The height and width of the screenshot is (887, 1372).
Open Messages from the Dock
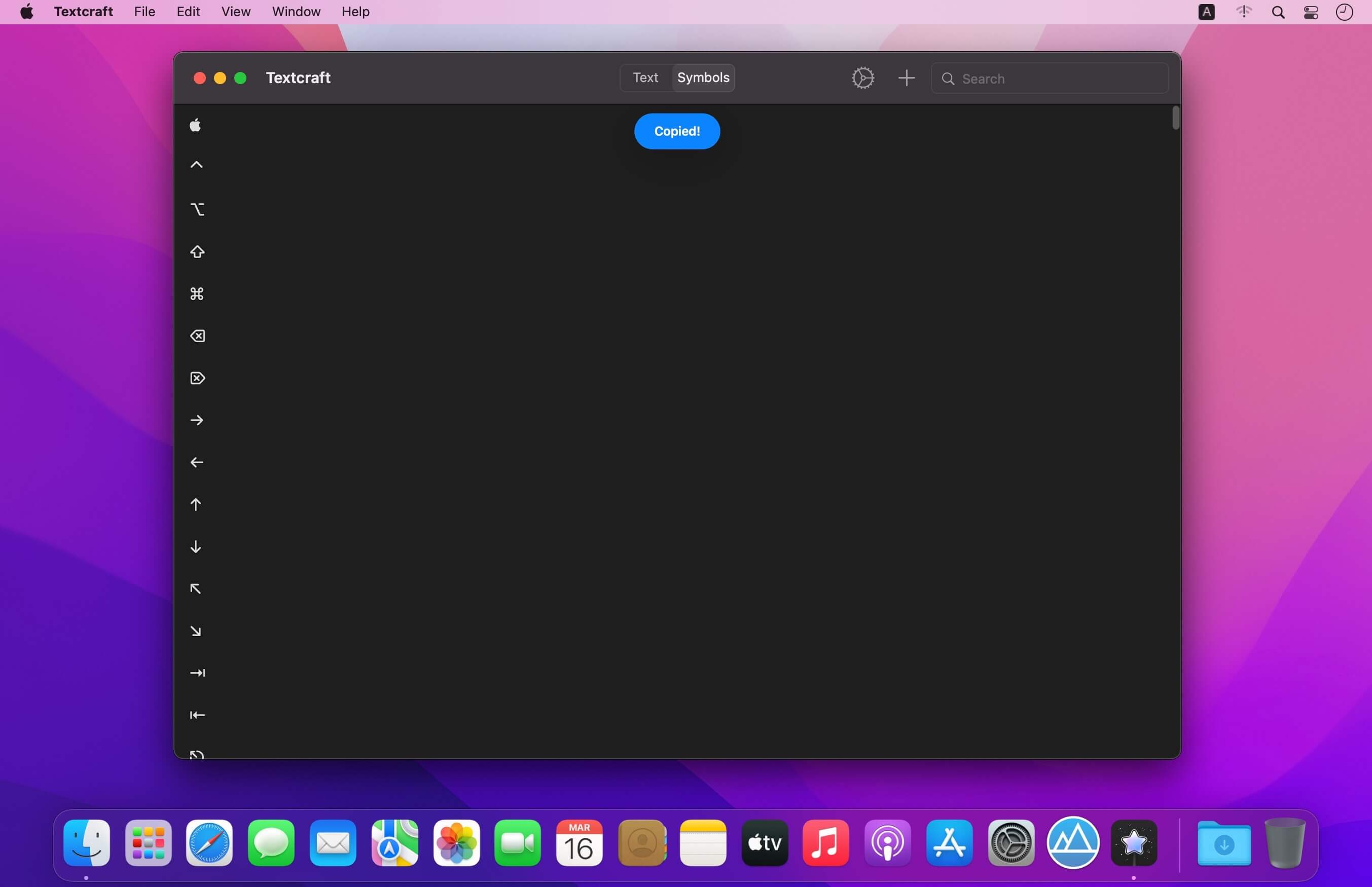[x=271, y=843]
